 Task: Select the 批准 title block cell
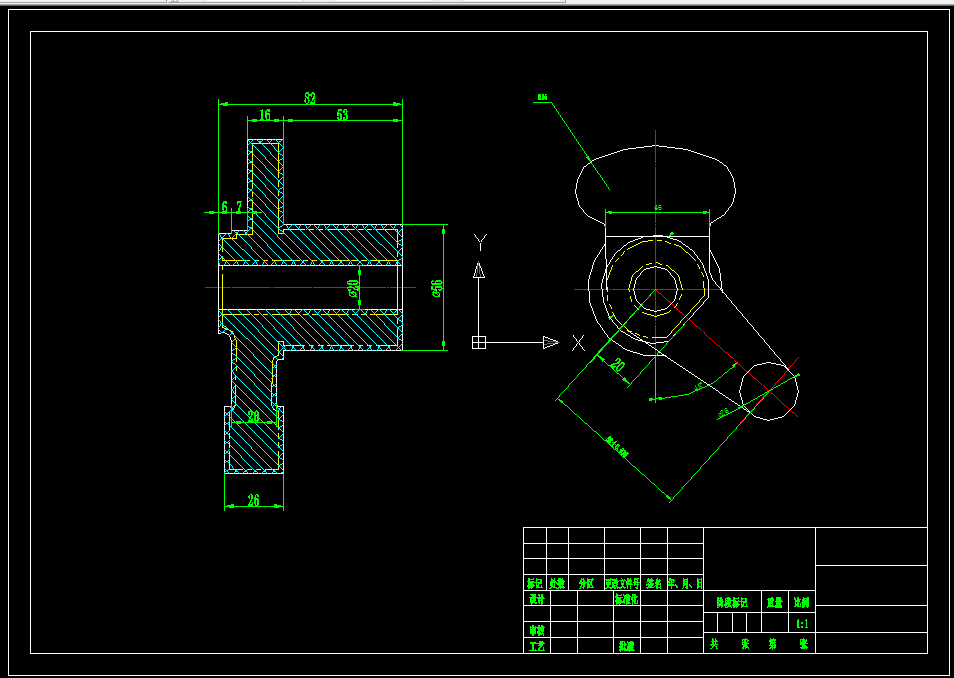point(626,646)
